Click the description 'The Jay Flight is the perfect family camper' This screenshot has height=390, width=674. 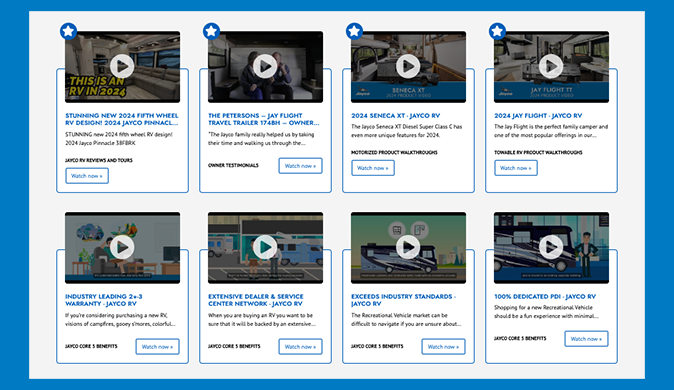pos(551,131)
